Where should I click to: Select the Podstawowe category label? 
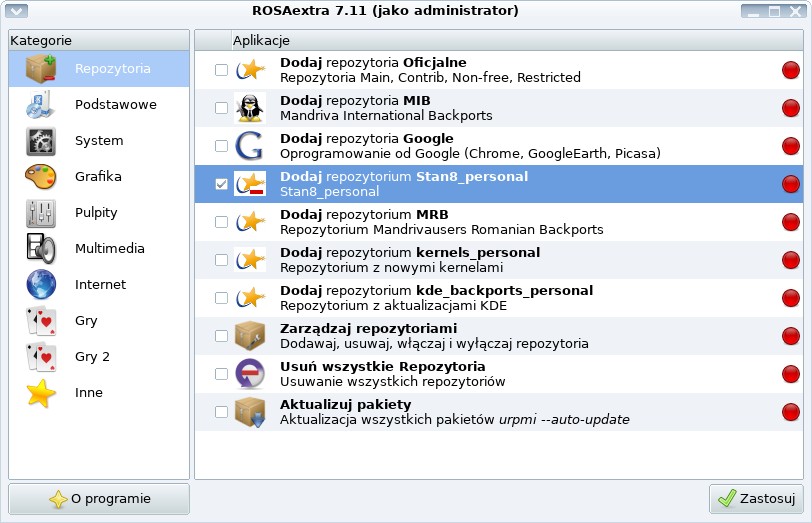click(116, 105)
